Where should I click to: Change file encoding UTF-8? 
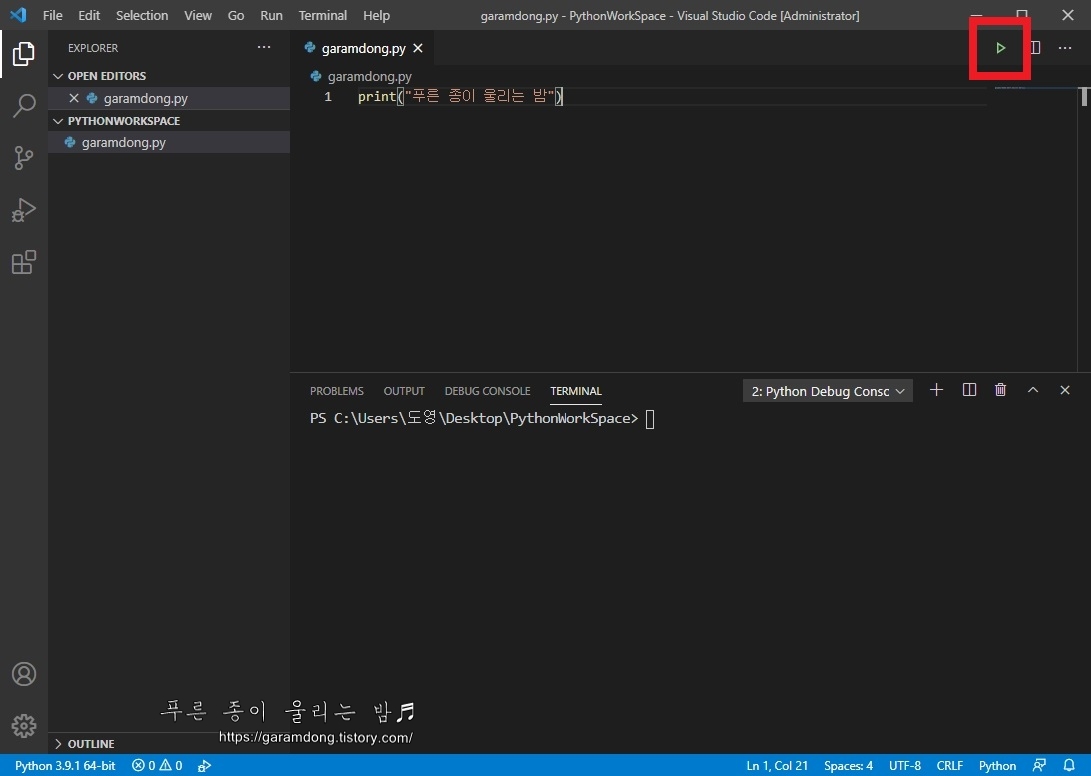[905, 766]
